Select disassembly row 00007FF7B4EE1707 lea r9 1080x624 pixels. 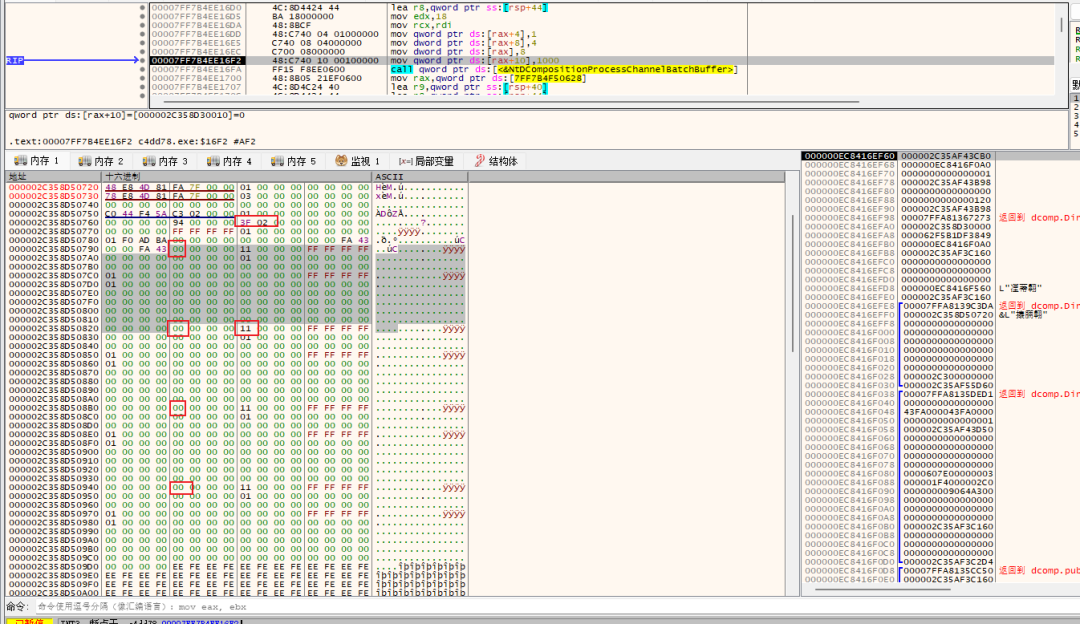601,87
